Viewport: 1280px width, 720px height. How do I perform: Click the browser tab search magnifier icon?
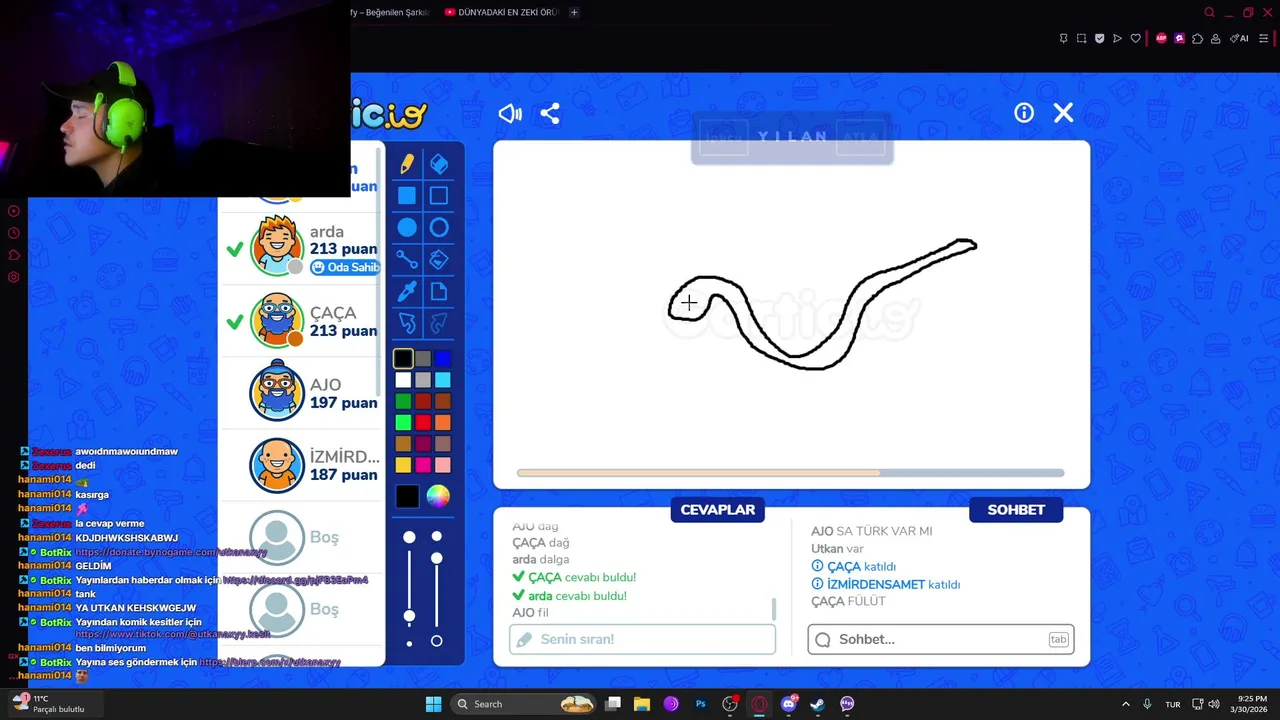pos(1209,12)
